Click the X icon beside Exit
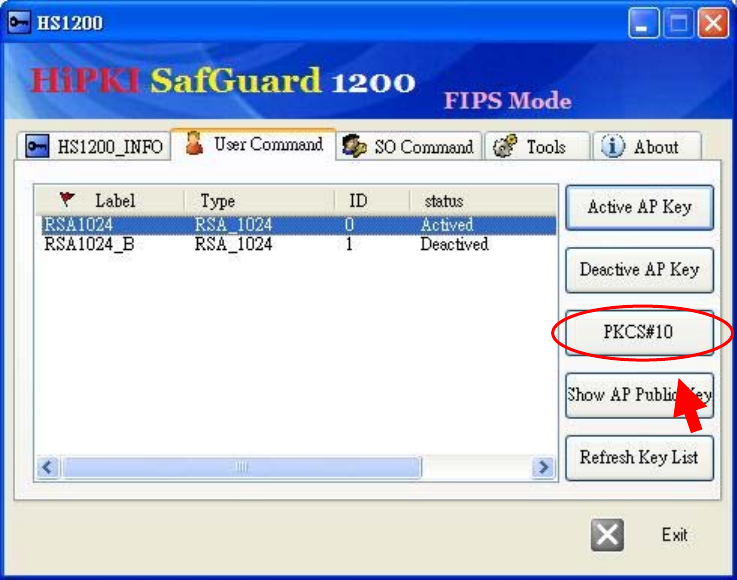The image size is (737, 580). (607, 535)
